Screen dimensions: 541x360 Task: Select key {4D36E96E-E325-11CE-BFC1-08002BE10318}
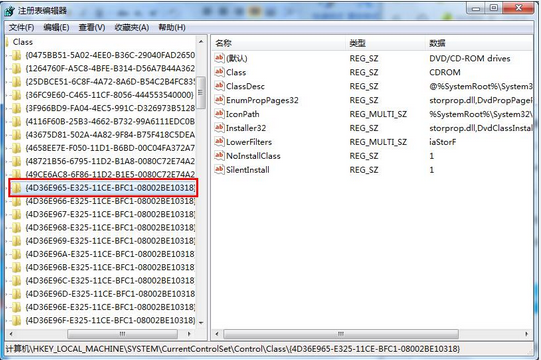[110, 307]
